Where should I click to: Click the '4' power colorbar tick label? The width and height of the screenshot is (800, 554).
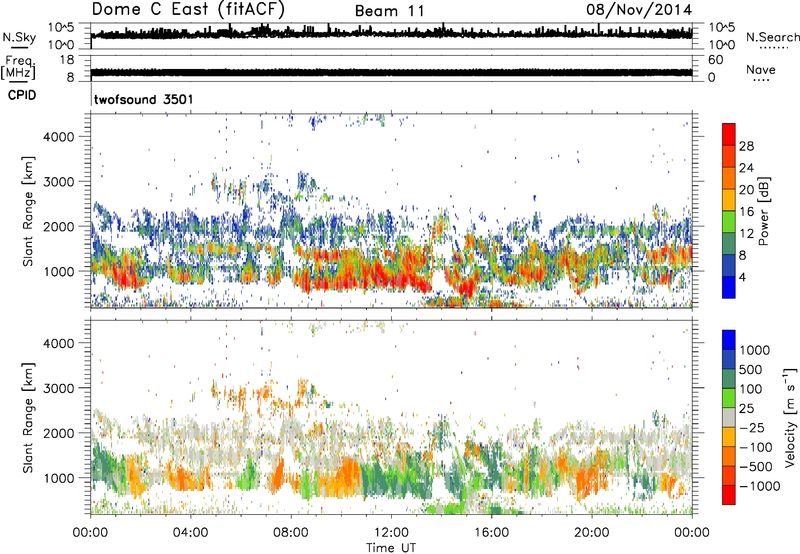[742, 277]
